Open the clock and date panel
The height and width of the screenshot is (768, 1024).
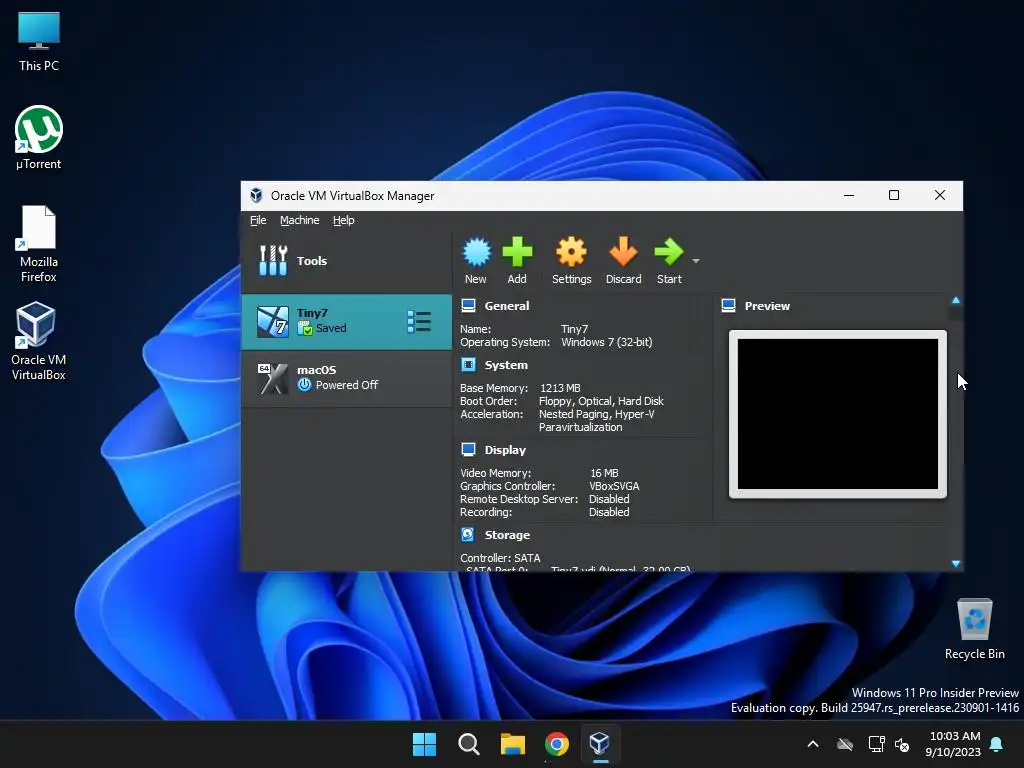click(x=953, y=744)
